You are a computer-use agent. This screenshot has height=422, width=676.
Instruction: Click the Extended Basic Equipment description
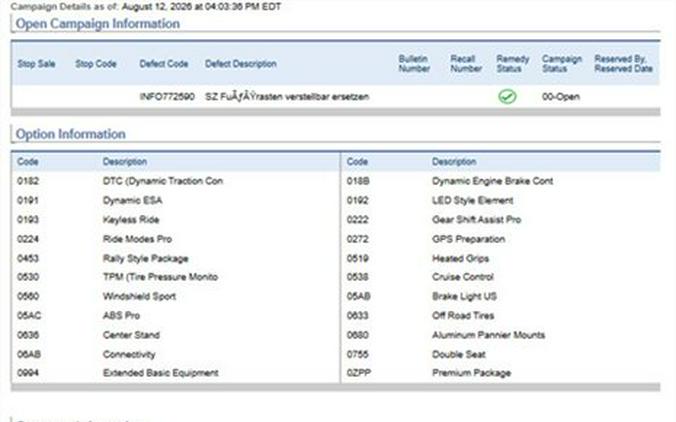click(x=161, y=373)
